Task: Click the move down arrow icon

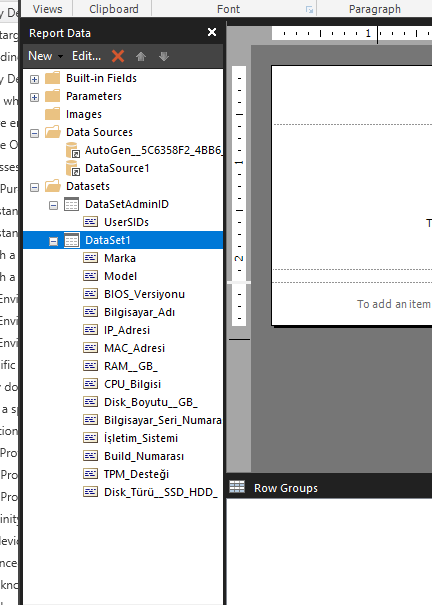Action: pos(164,56)
